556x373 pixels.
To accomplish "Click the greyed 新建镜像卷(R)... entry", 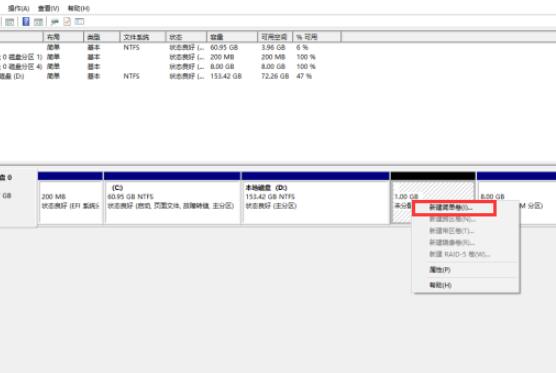I will [452, 243].
